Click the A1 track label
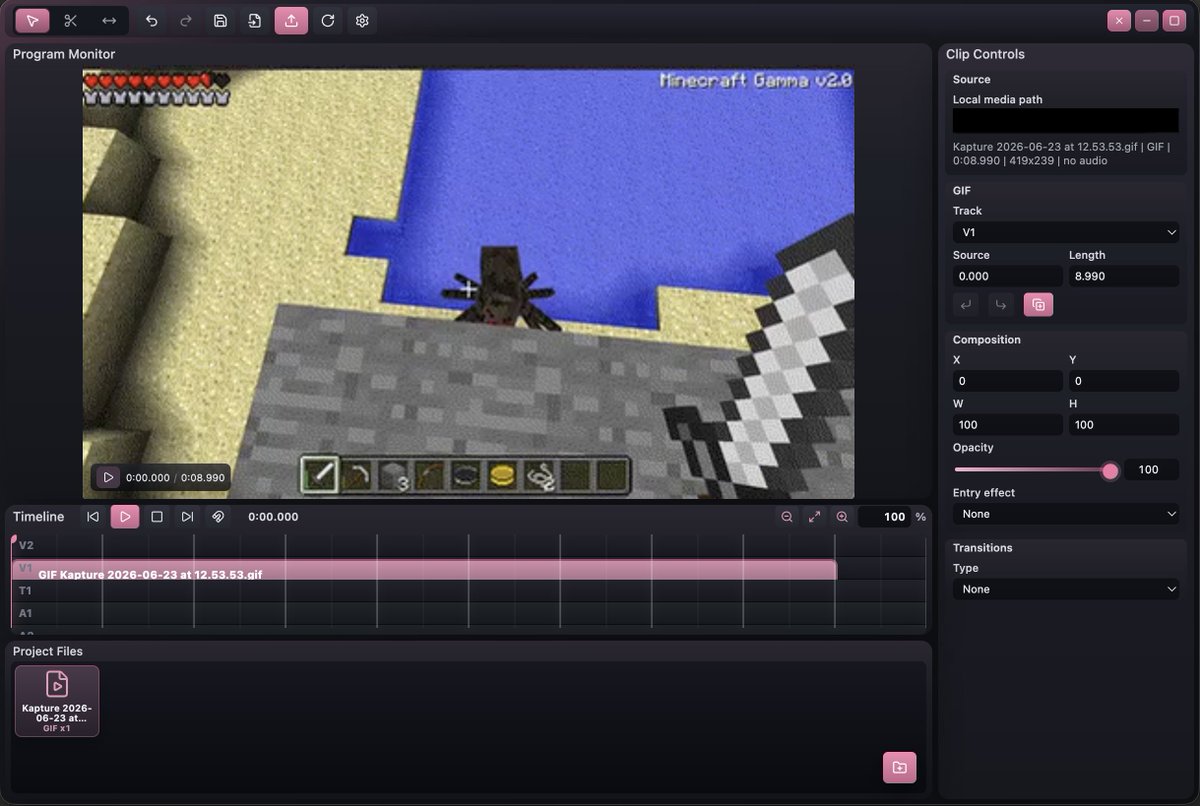This screenshot has height=806, width=1200. [x=26, y=613]
